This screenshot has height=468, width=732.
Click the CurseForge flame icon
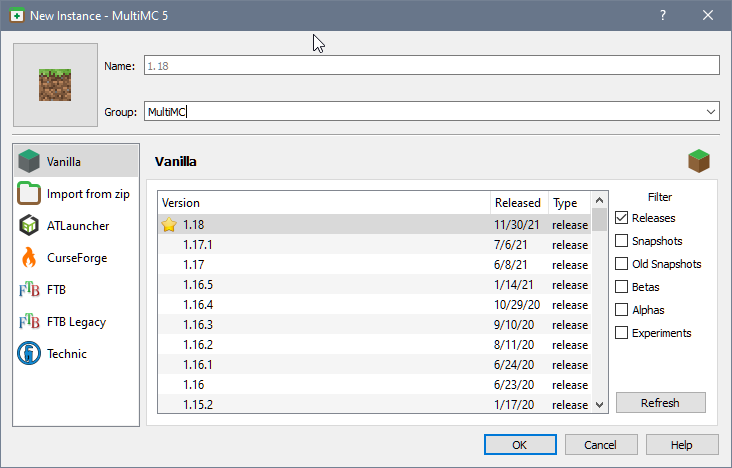click(x=29, y=257)
